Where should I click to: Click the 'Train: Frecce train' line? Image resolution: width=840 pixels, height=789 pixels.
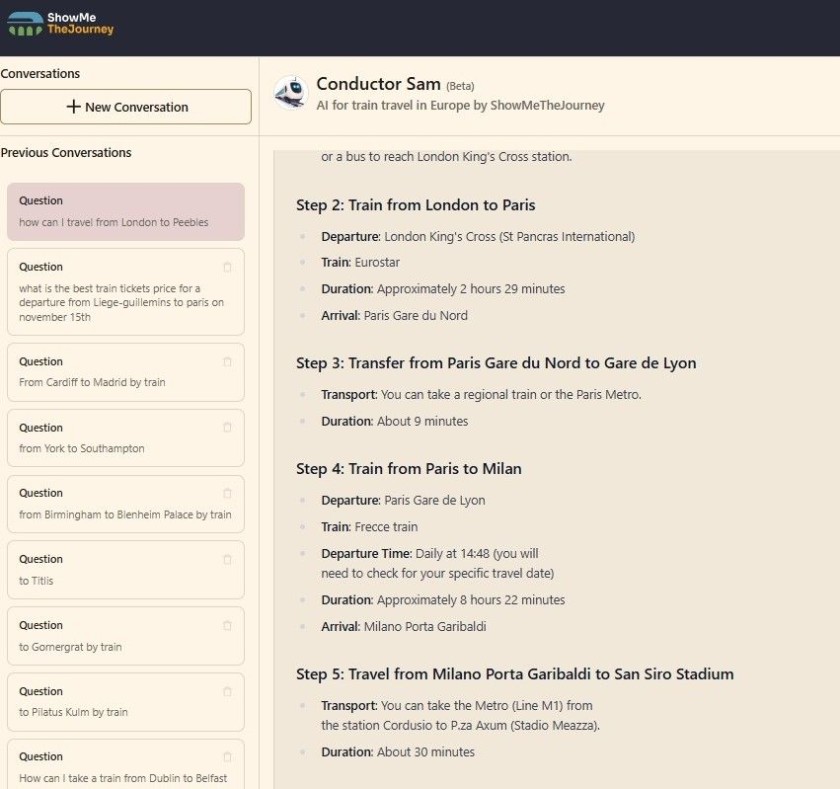[x=369, y=527]
